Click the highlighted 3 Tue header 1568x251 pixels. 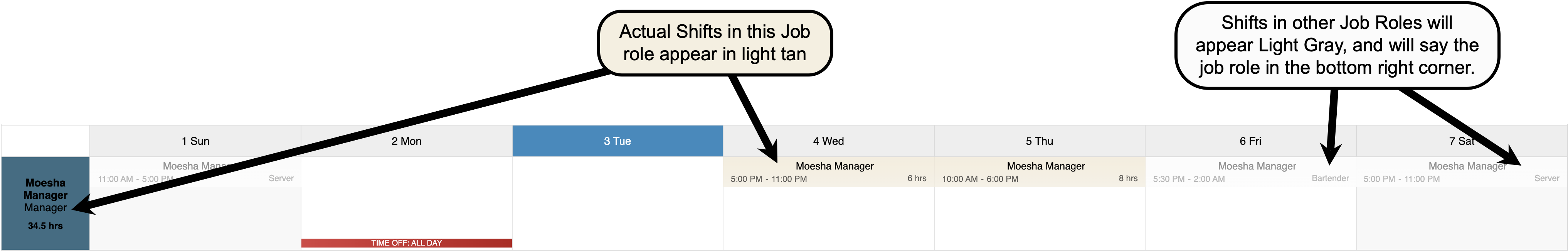pyautogui.click(x=617, y=141)
